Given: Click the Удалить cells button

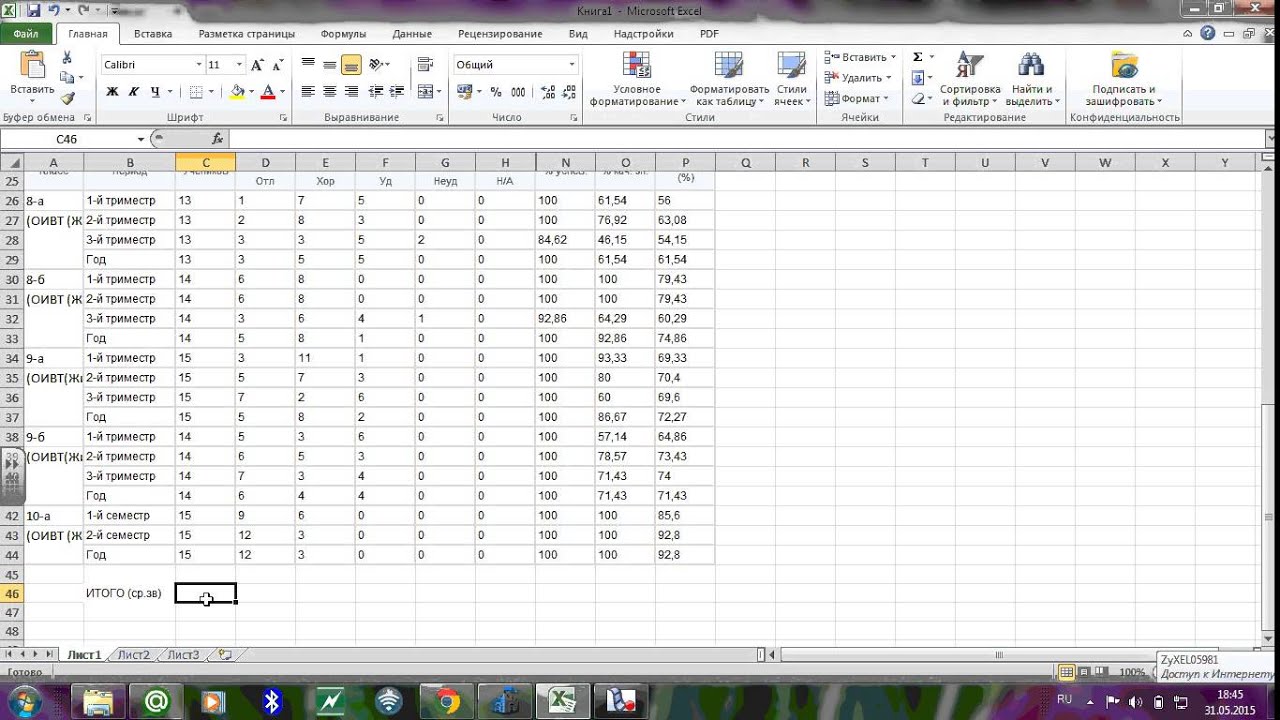Looking at the screenshot, I should (x=857, y=77).
